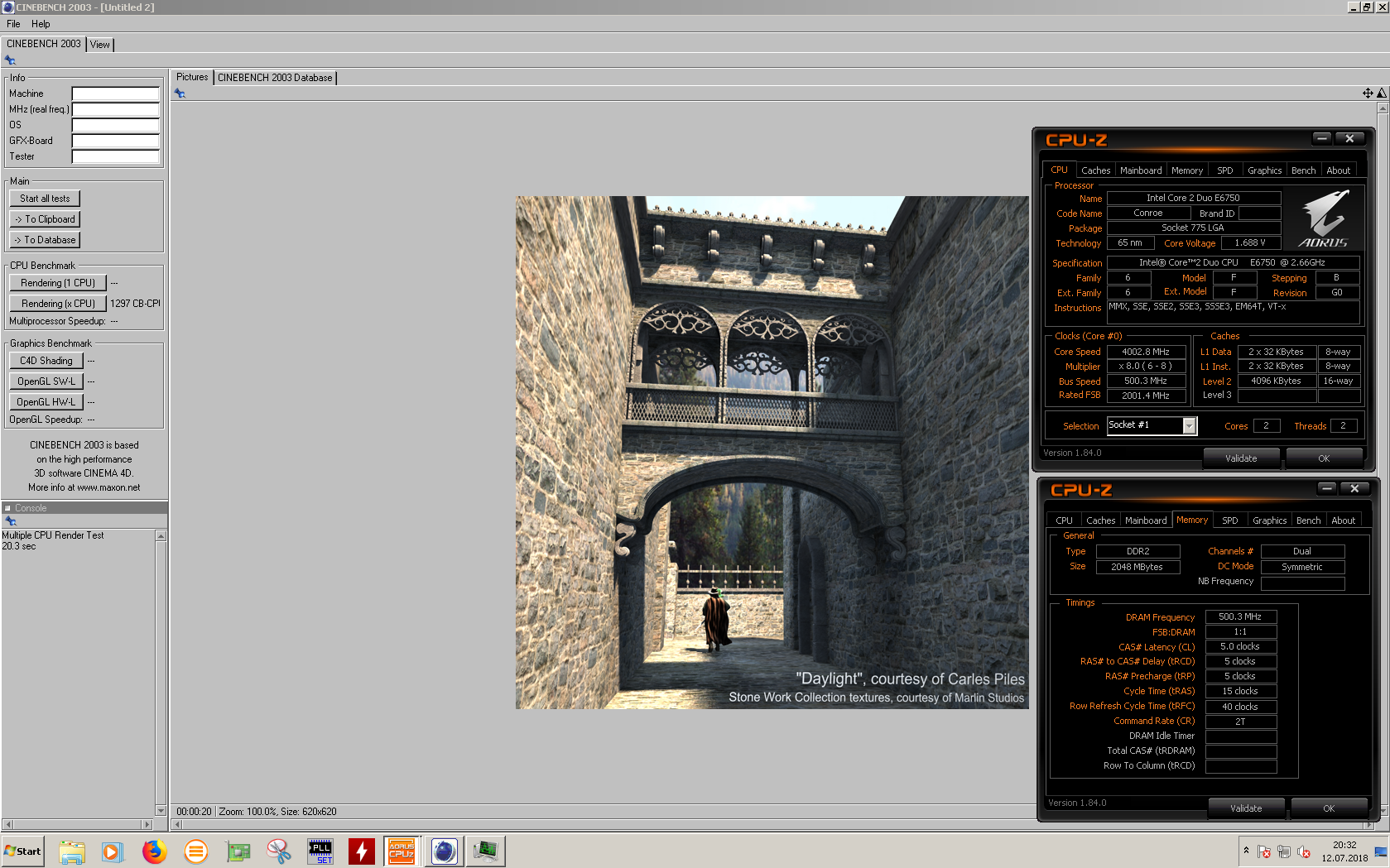
Task: Click console scrollbar up arrow
Action: [161, 536]
